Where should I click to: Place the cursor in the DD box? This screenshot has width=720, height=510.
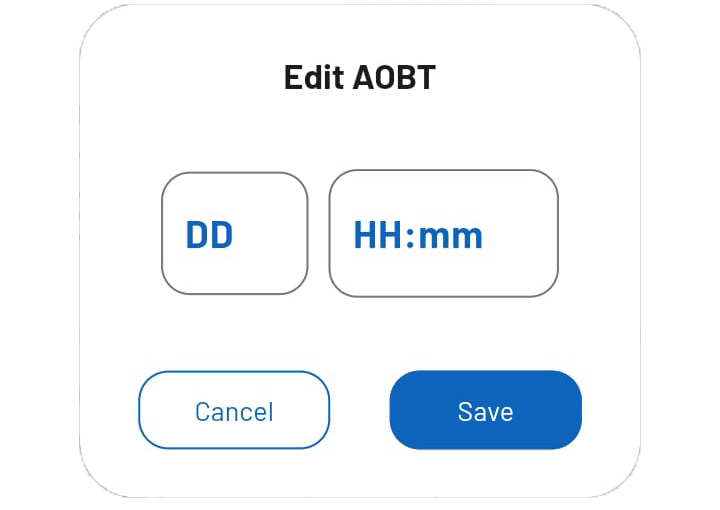pyautogui.click(x=234, y=233)
